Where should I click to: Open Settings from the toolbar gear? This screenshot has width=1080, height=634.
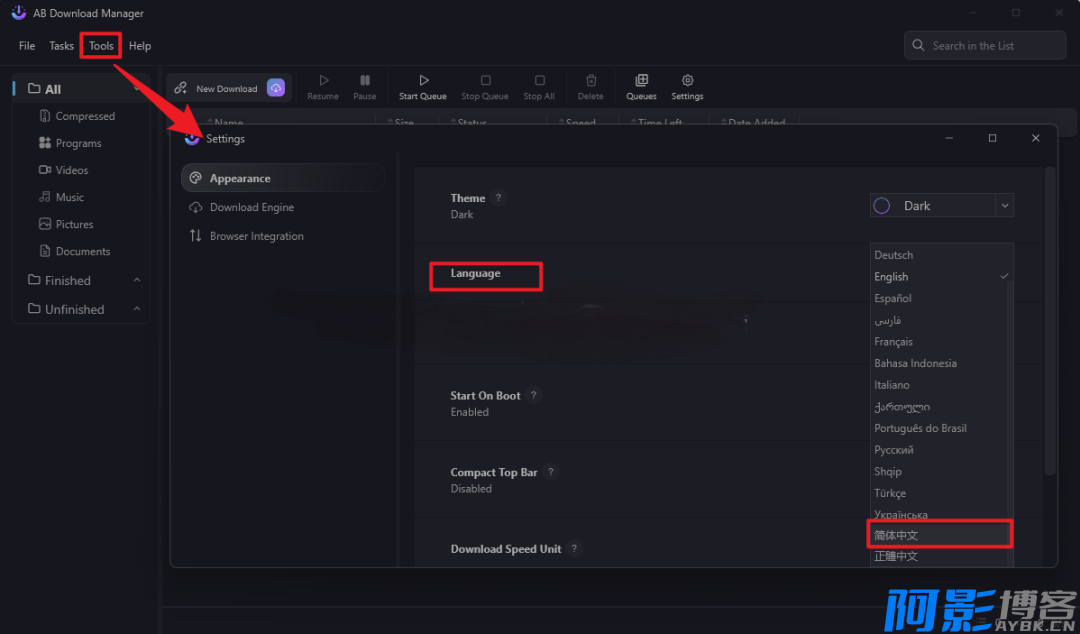pos(687,88)
